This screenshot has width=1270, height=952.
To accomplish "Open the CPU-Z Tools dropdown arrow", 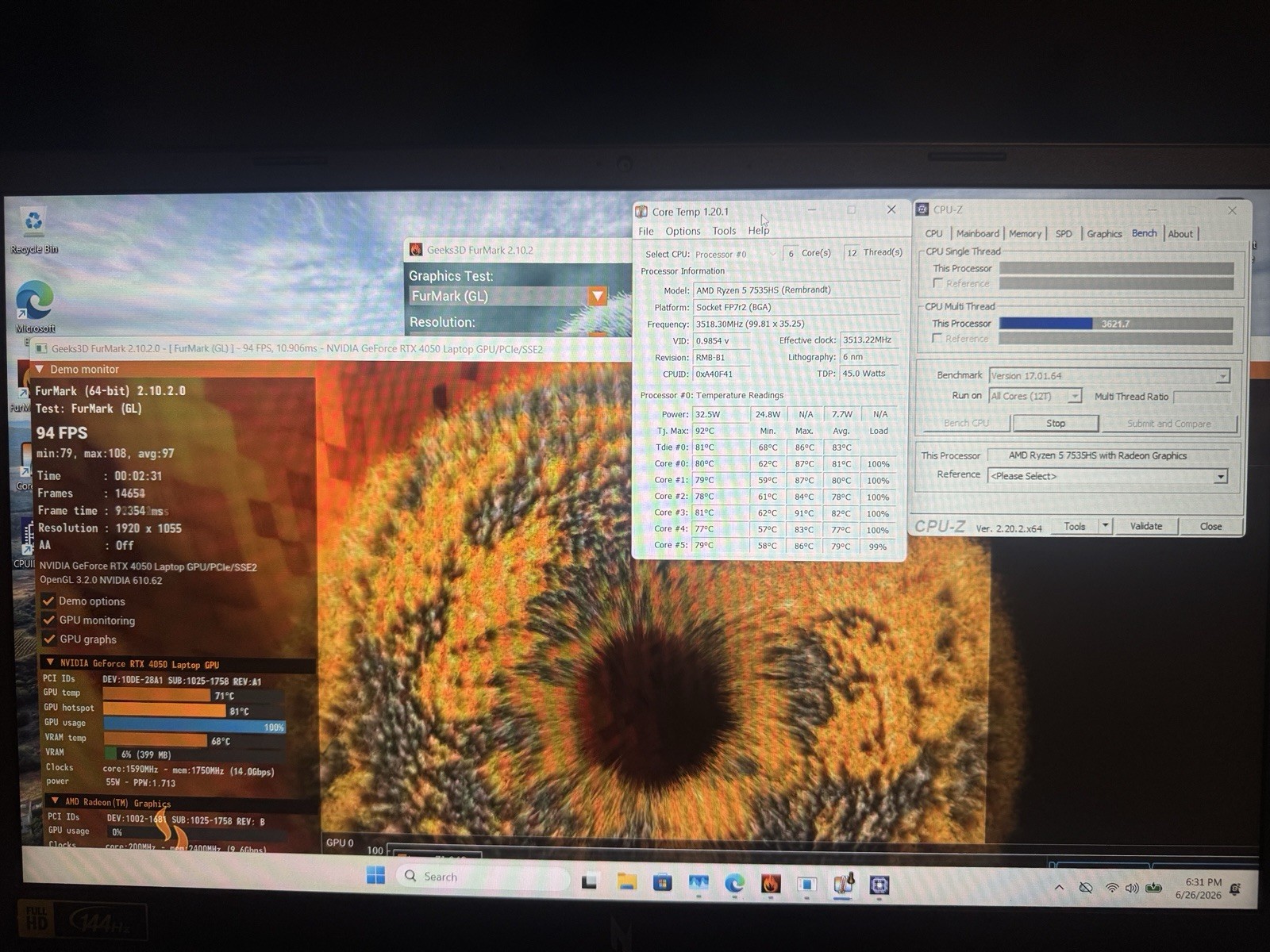I will click(1104, 525).
